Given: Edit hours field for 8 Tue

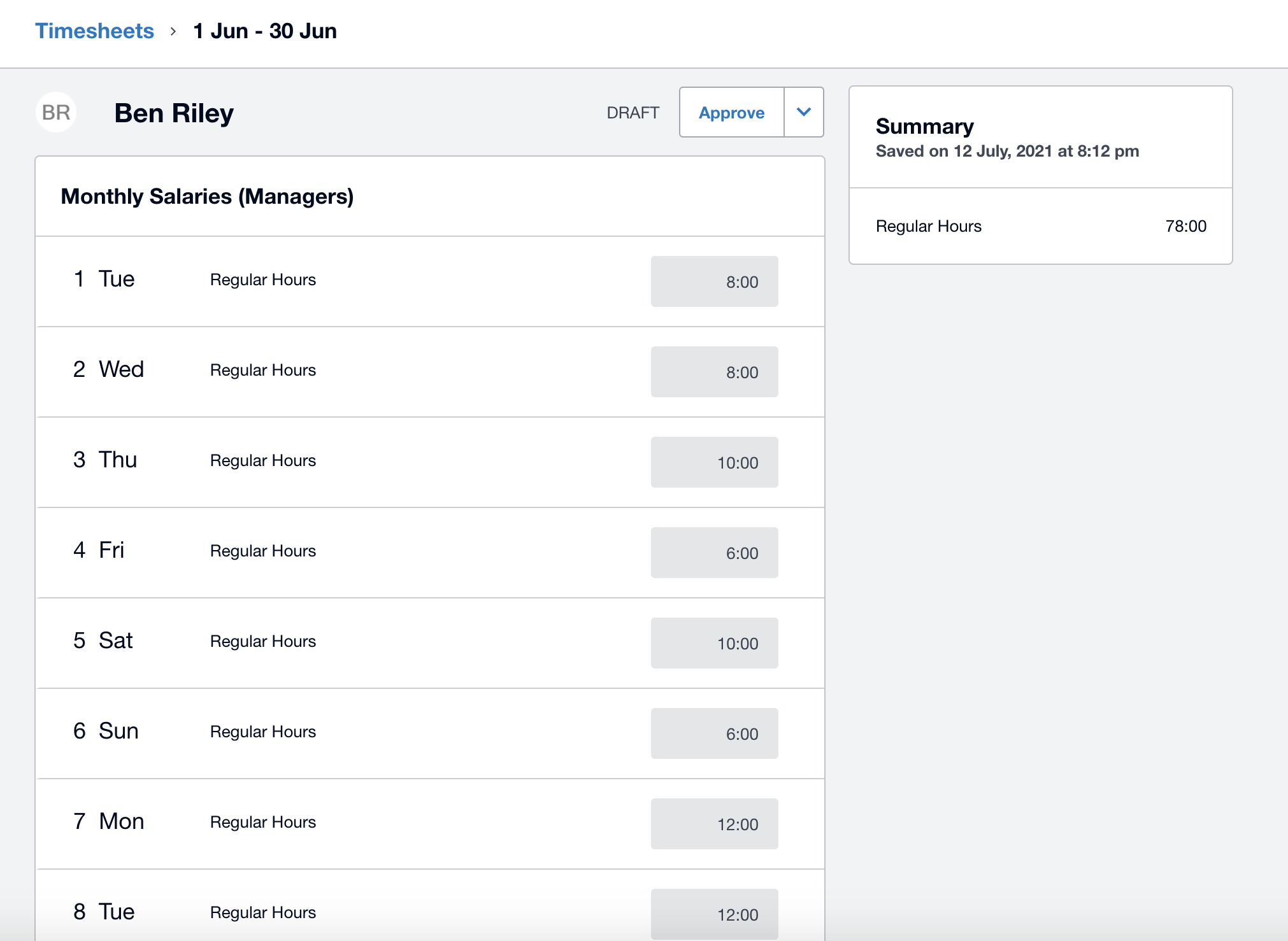Looking at the screenshot, I should 714,914.
